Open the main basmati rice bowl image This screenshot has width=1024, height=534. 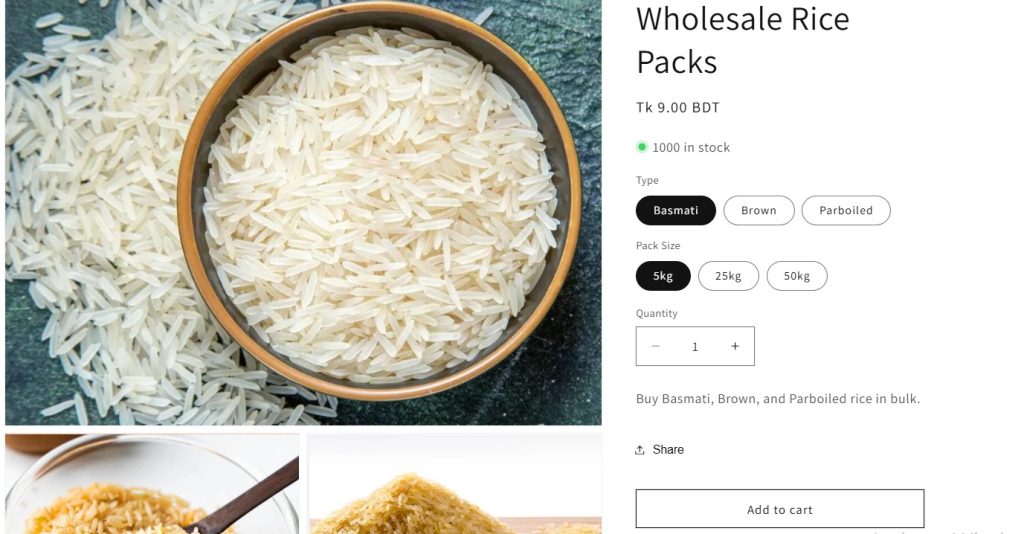point(303,213)
